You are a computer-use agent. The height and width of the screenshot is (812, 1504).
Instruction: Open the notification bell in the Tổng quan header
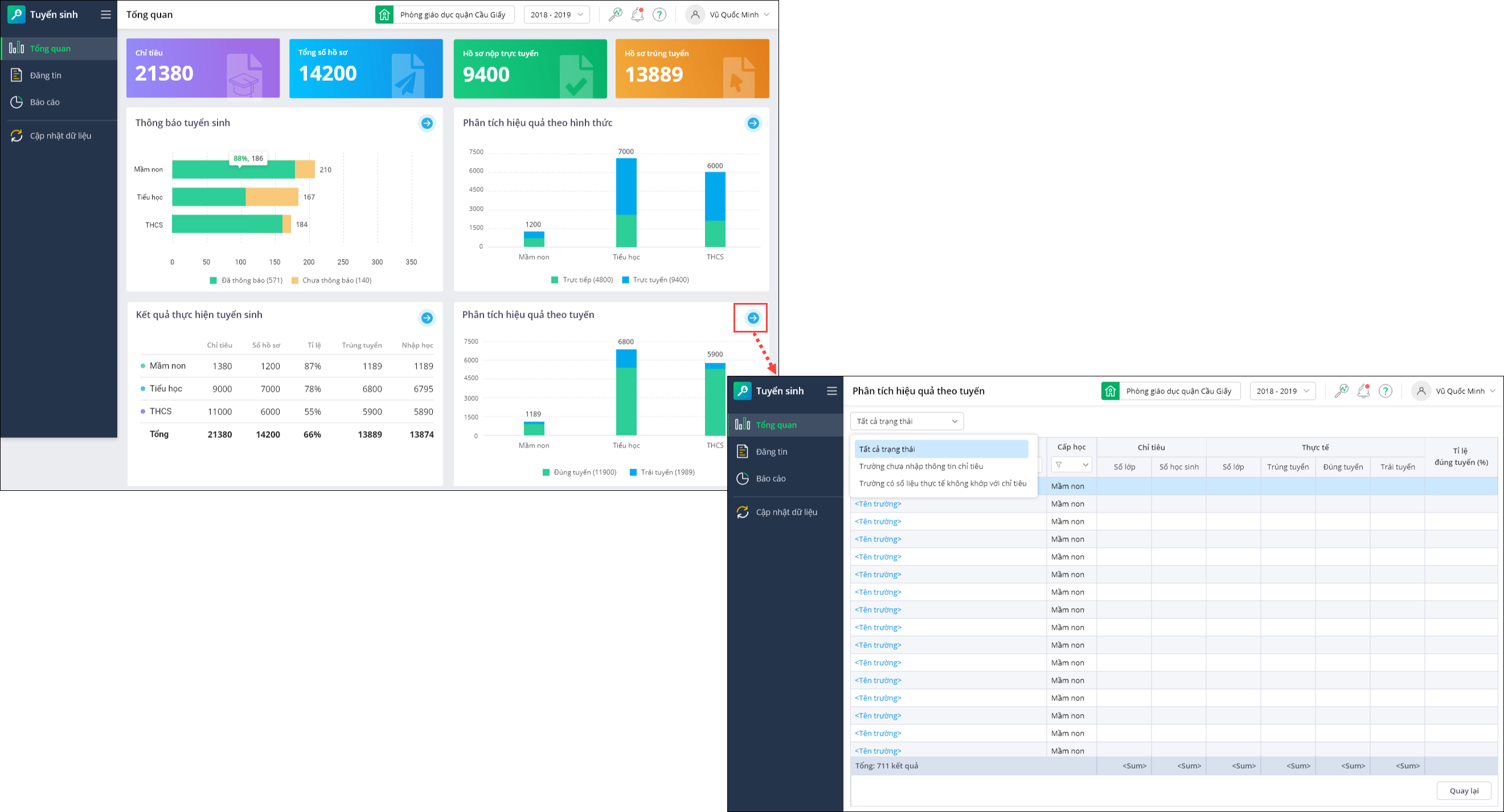point(637,15)
